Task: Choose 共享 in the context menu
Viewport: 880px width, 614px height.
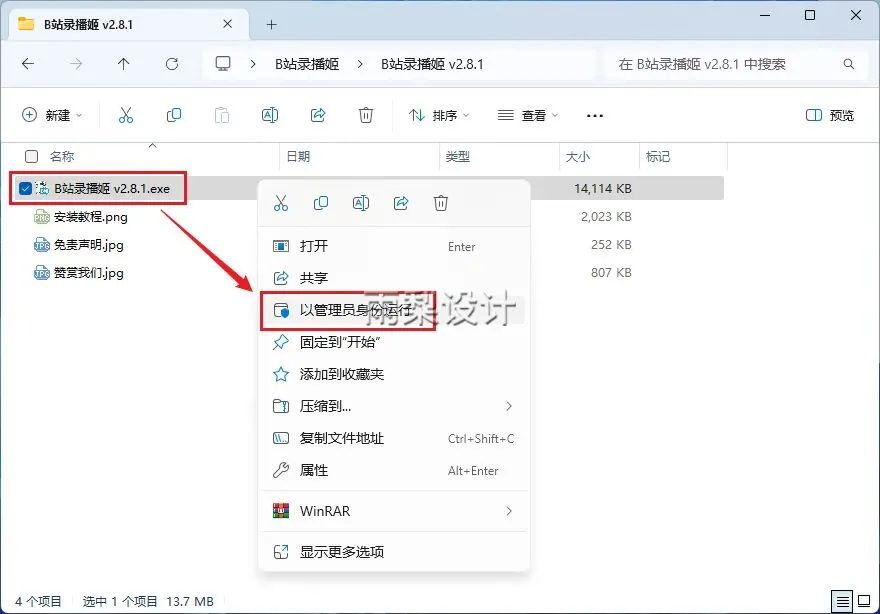Action: pos(394,278)
